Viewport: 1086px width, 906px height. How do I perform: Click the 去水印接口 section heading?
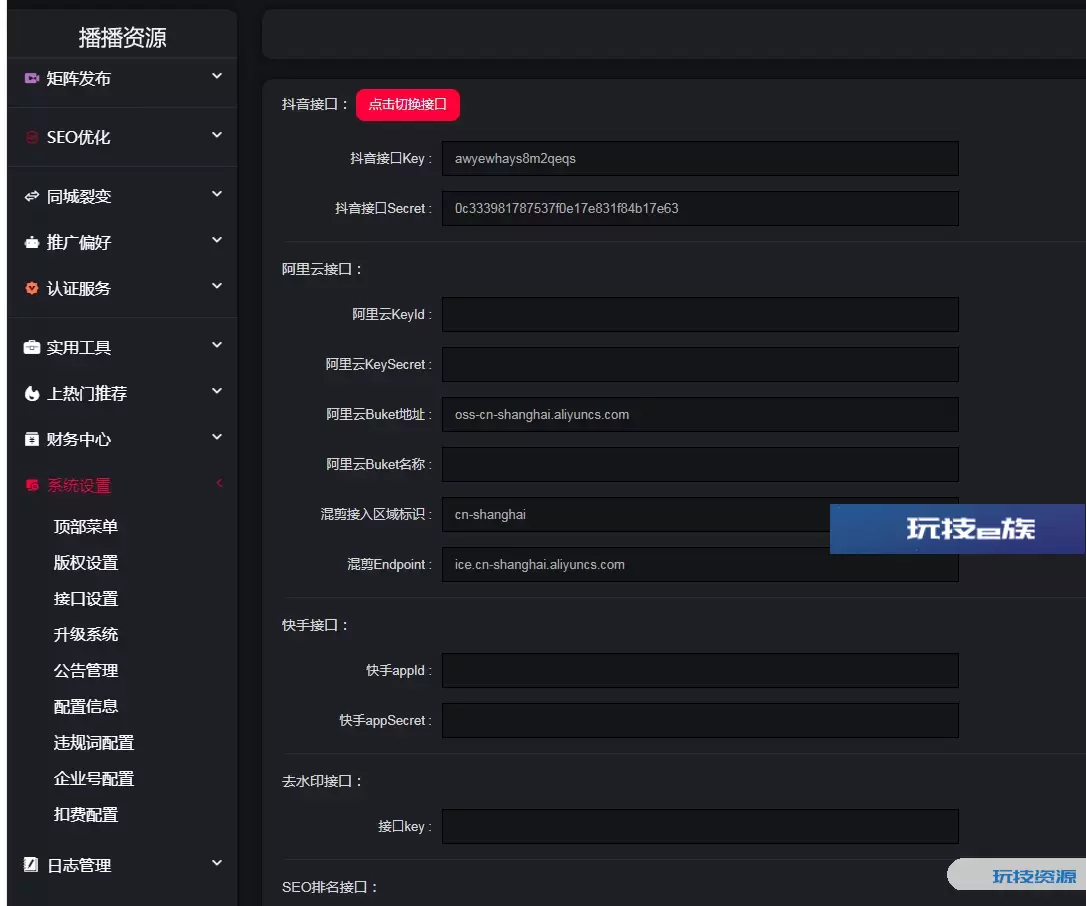coord(321,781)
